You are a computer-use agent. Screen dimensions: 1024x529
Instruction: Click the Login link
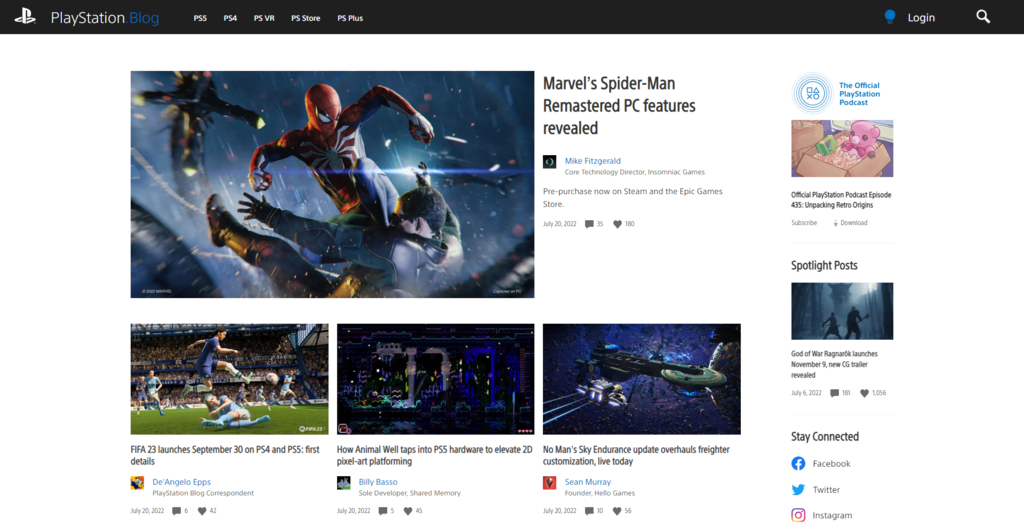(921, 18)
